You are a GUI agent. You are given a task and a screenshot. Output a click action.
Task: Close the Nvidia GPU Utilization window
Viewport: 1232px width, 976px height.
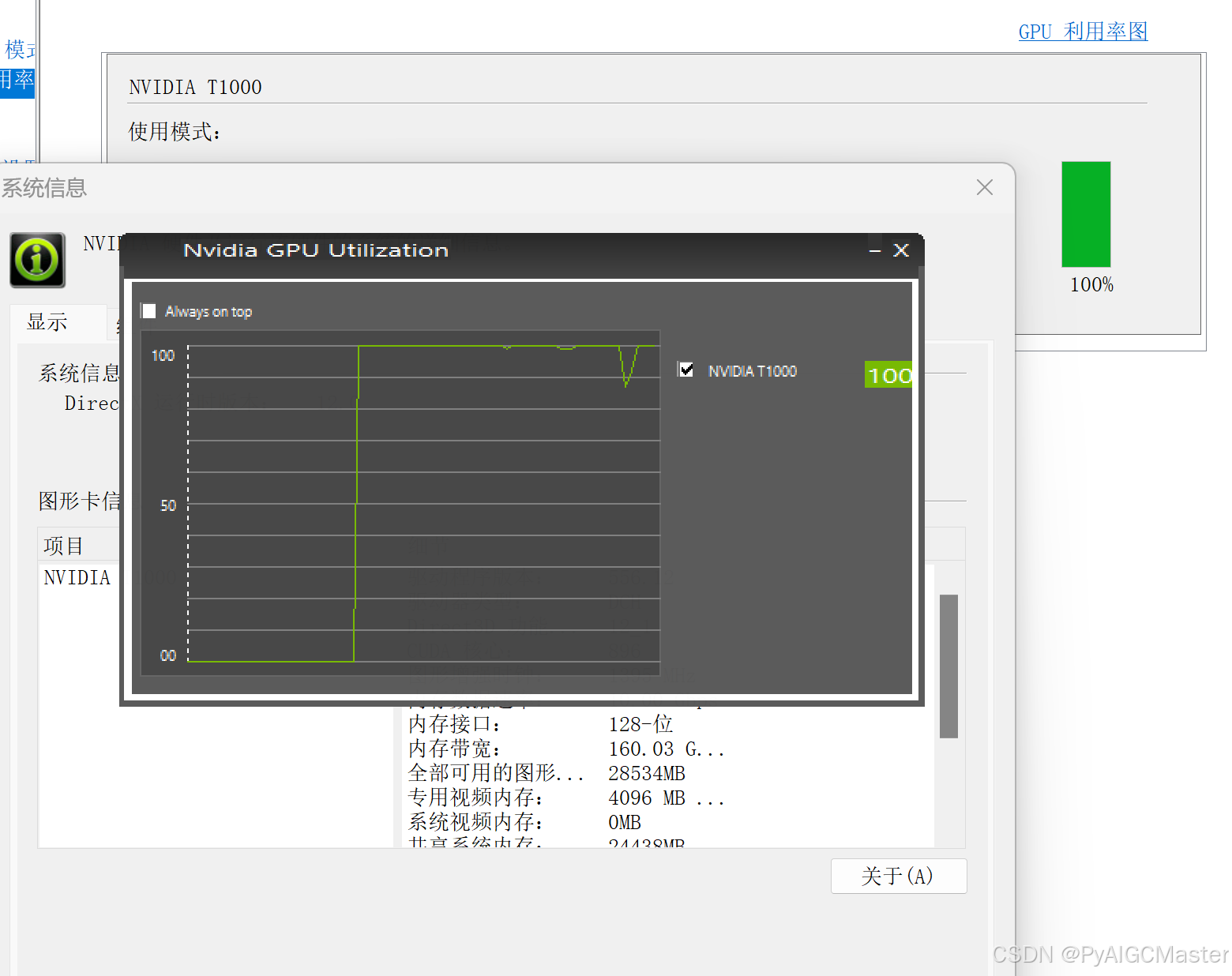tap(901, 250)
